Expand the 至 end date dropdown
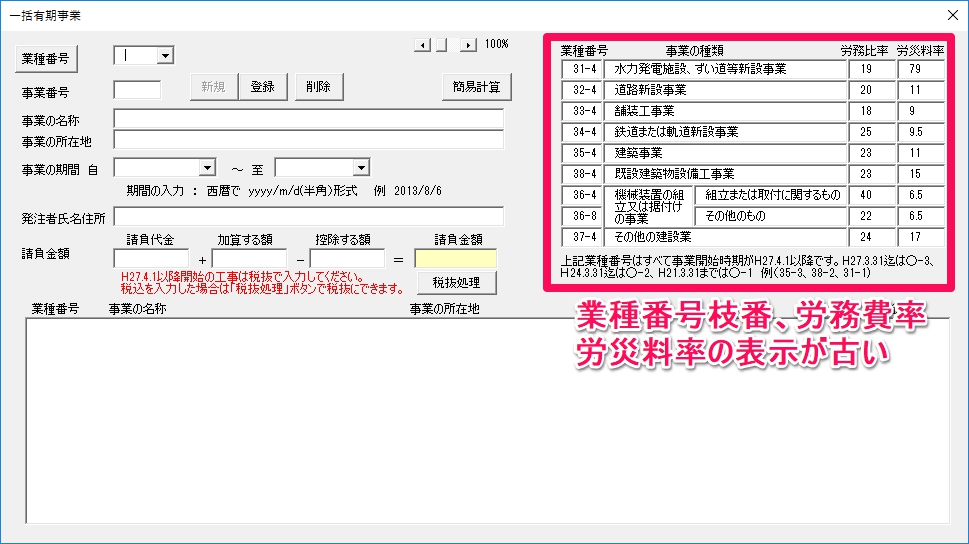The image size is (969, 544). click(361, 168)
